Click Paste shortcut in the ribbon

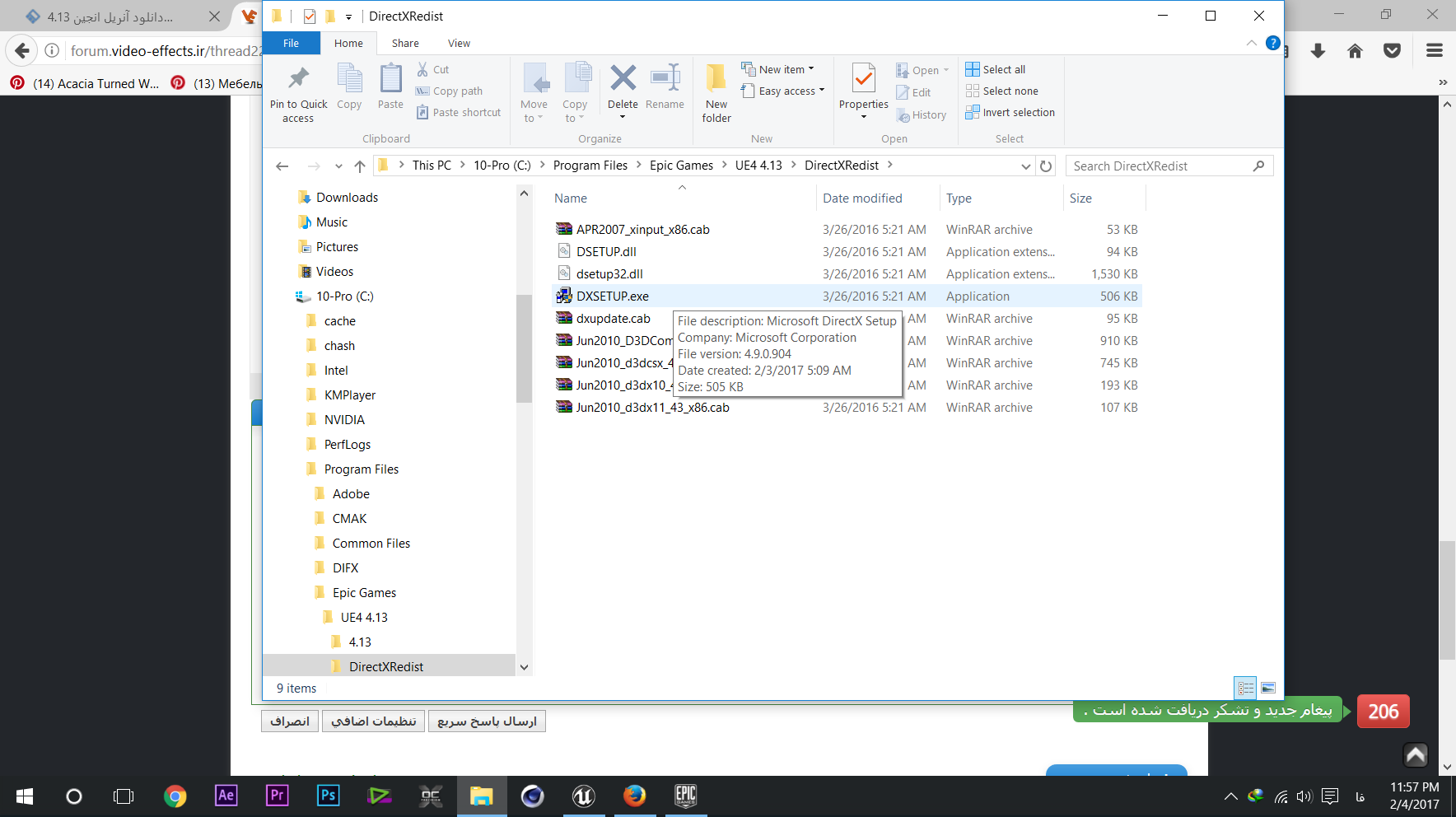point(459,112)
